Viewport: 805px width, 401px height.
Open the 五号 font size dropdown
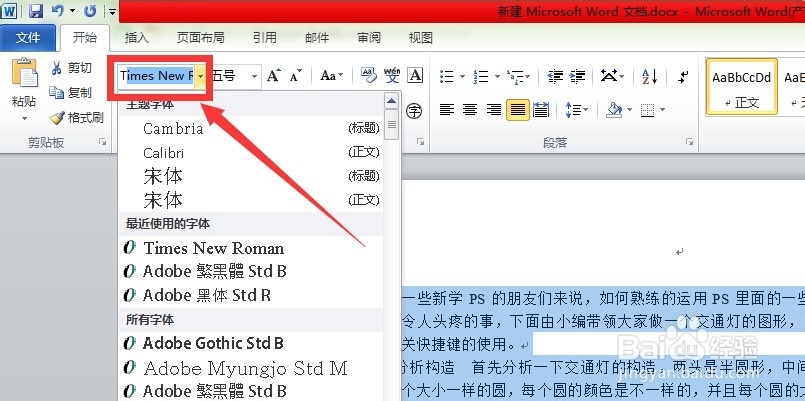point(254,77)
